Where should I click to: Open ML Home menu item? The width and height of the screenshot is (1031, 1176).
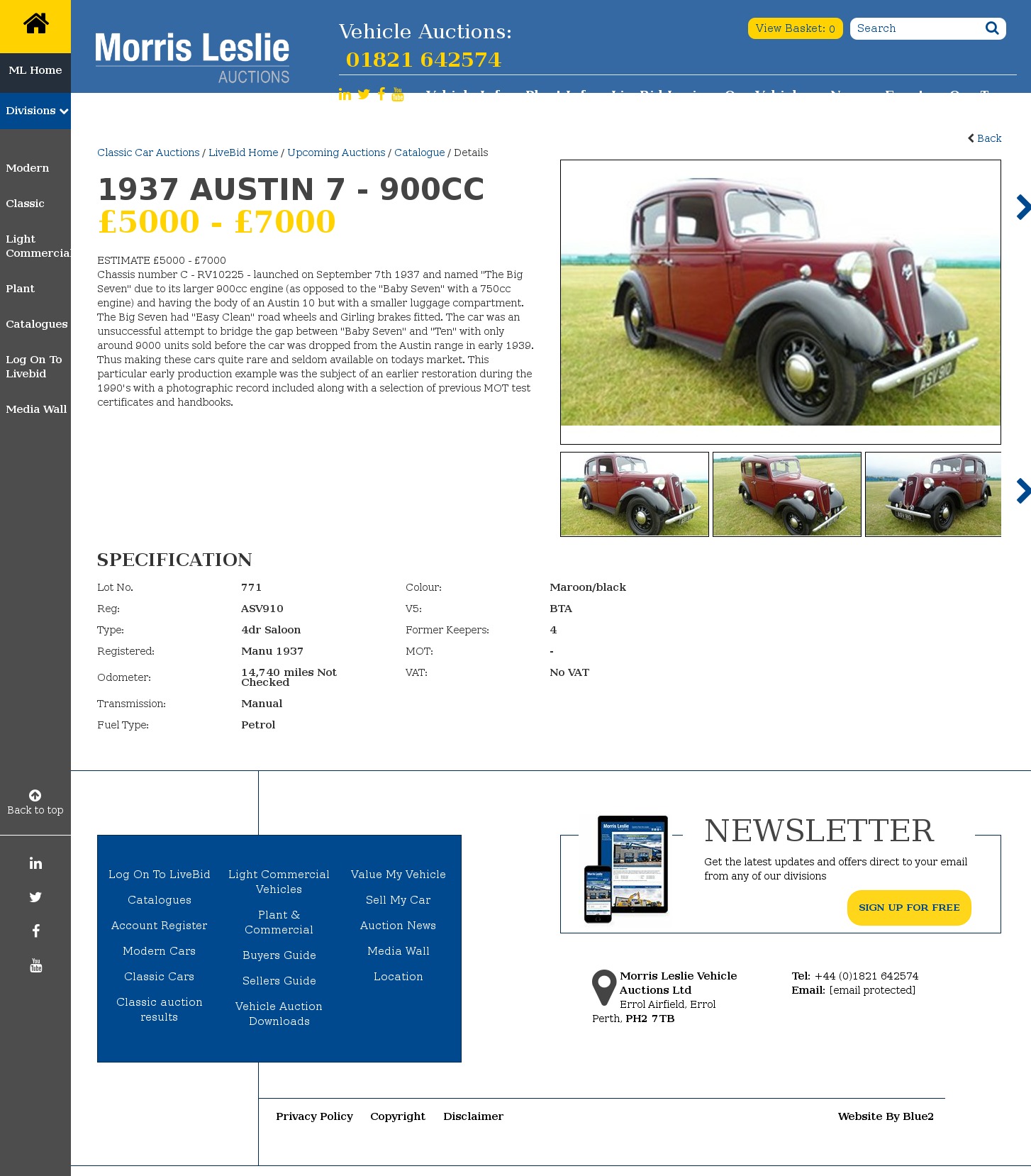coord(35,70)
